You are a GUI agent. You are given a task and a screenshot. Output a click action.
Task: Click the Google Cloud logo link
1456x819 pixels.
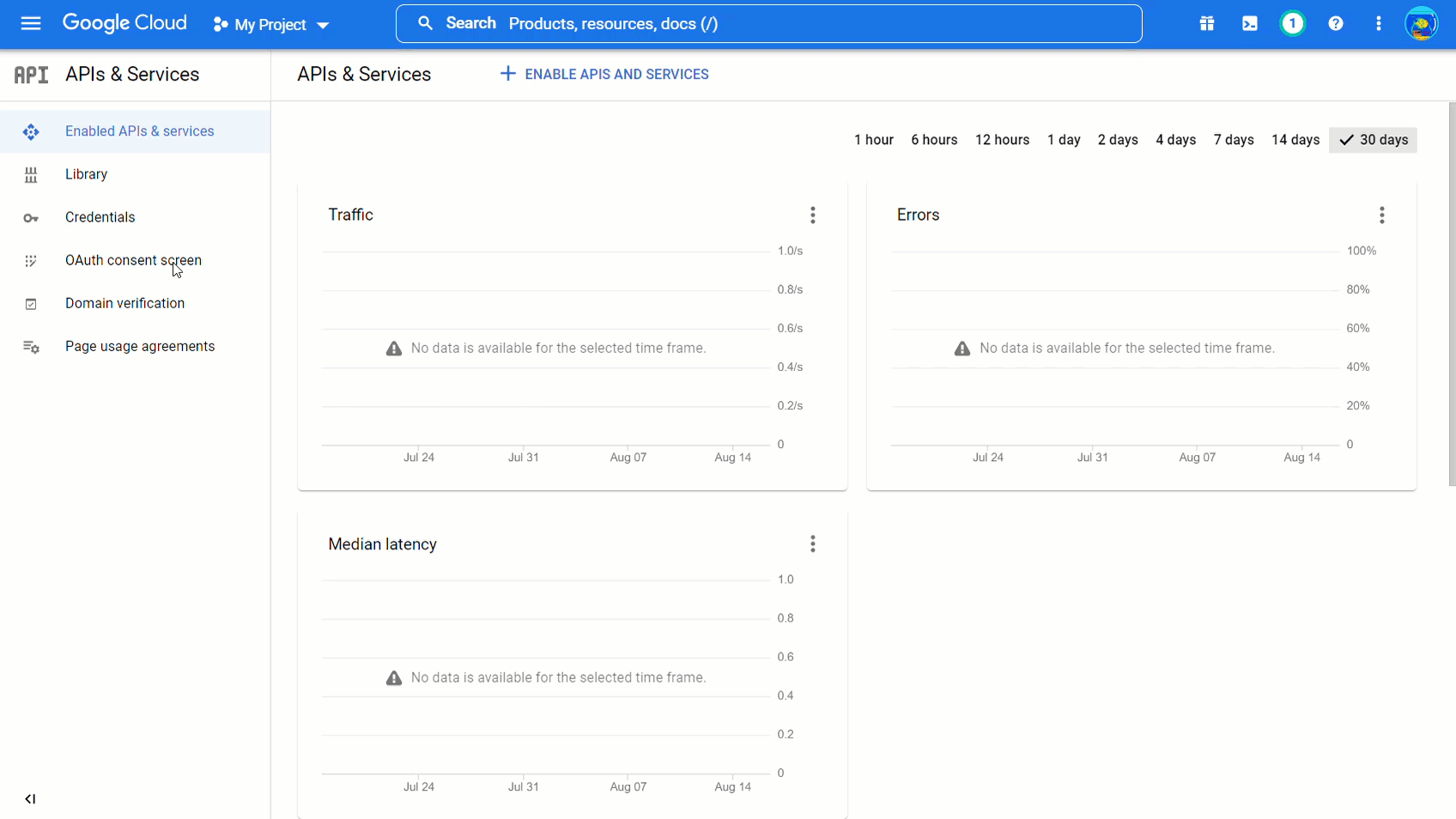point(124,23)
